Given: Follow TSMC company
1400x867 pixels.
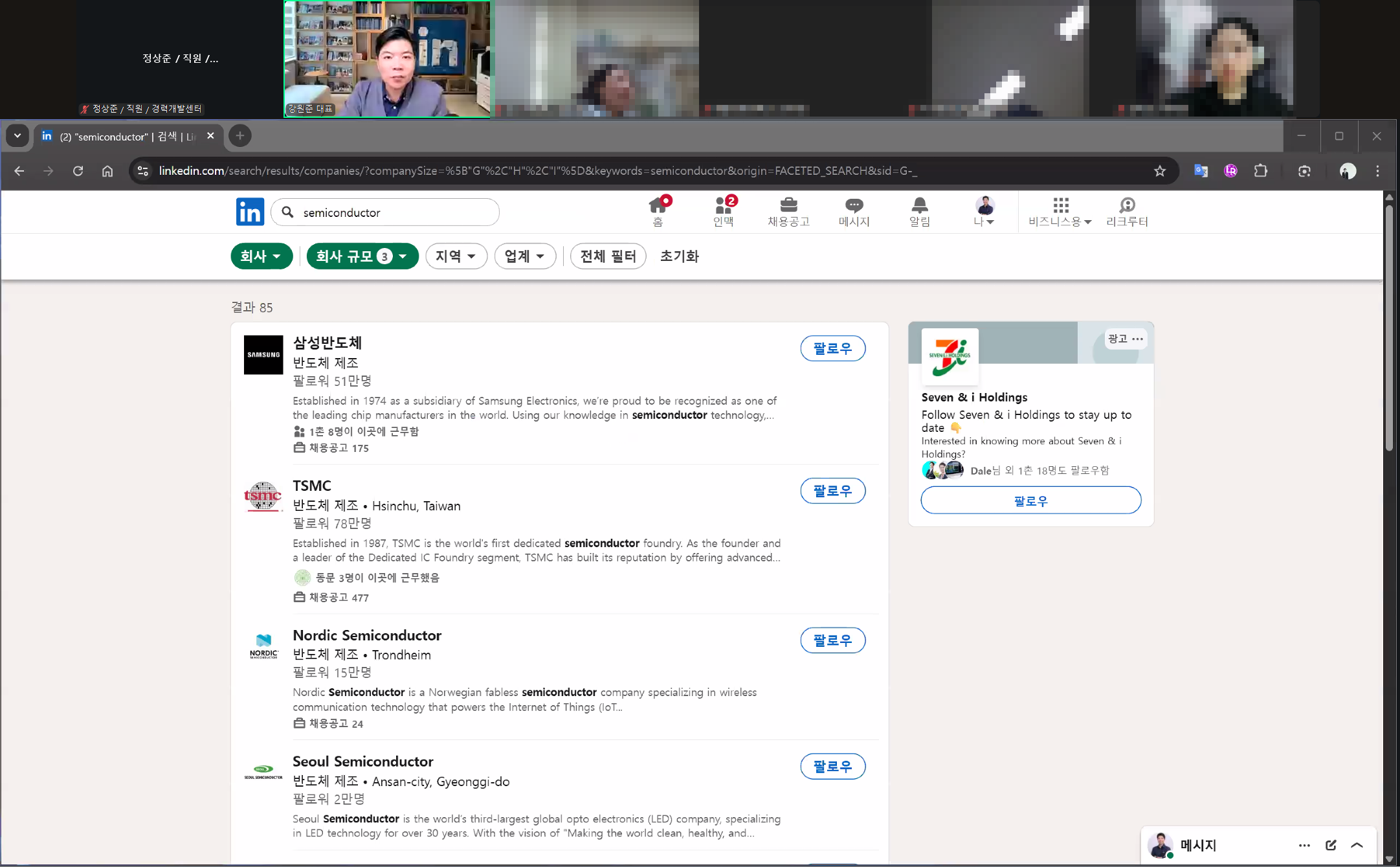Looking at the screenshot, I should (832, 491).
